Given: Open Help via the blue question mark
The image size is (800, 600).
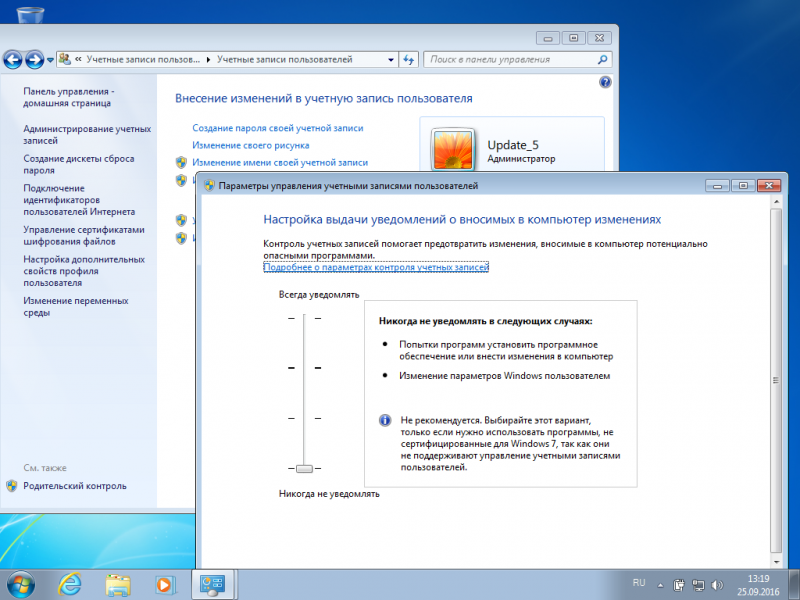Looking at the screenshot, I should click(605, 82).
